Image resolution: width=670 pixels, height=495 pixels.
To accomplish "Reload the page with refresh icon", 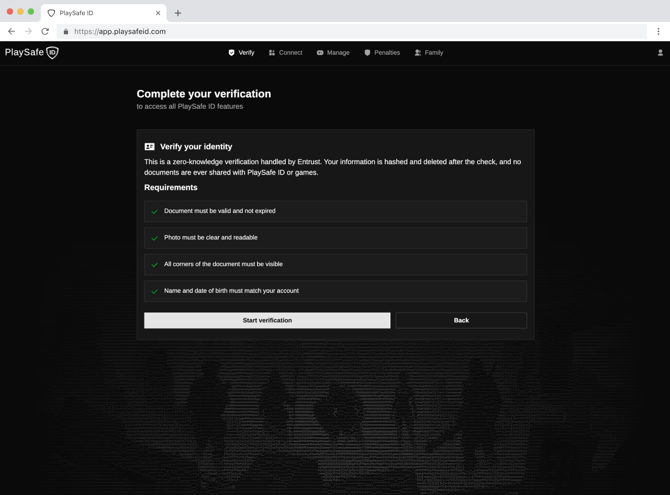I will pos(45,31).
